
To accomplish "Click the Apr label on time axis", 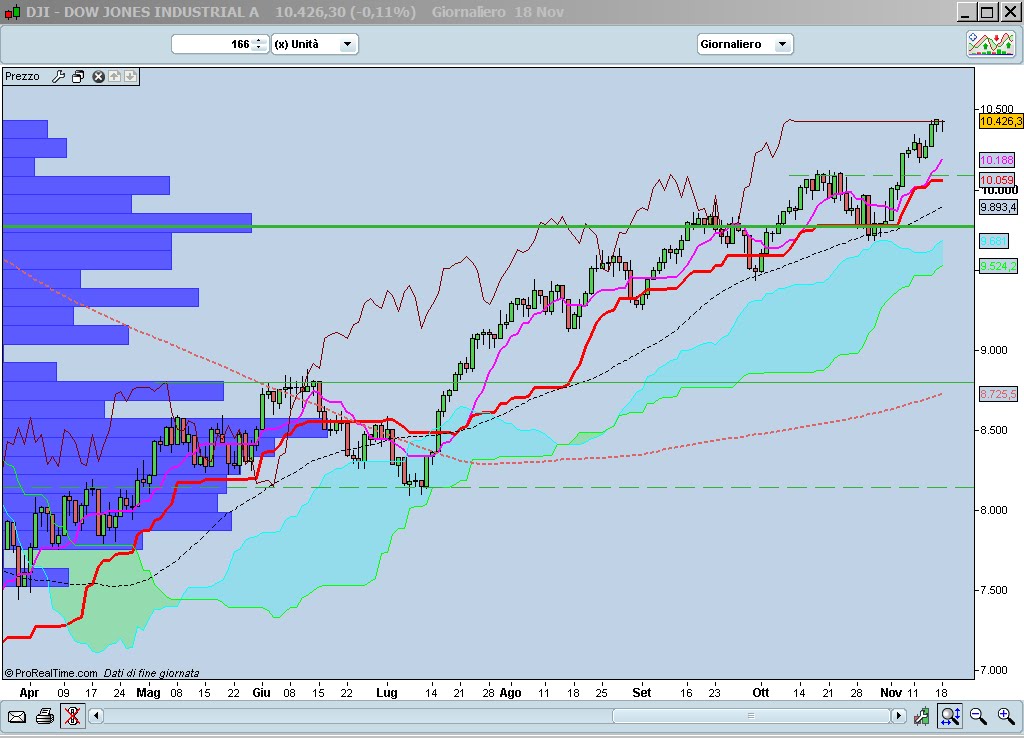I will [x=29, y=692].
